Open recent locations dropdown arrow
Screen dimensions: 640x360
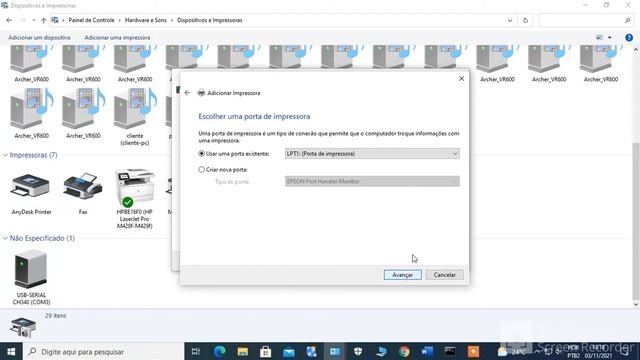pyautogui.click(x=34, y=20)
